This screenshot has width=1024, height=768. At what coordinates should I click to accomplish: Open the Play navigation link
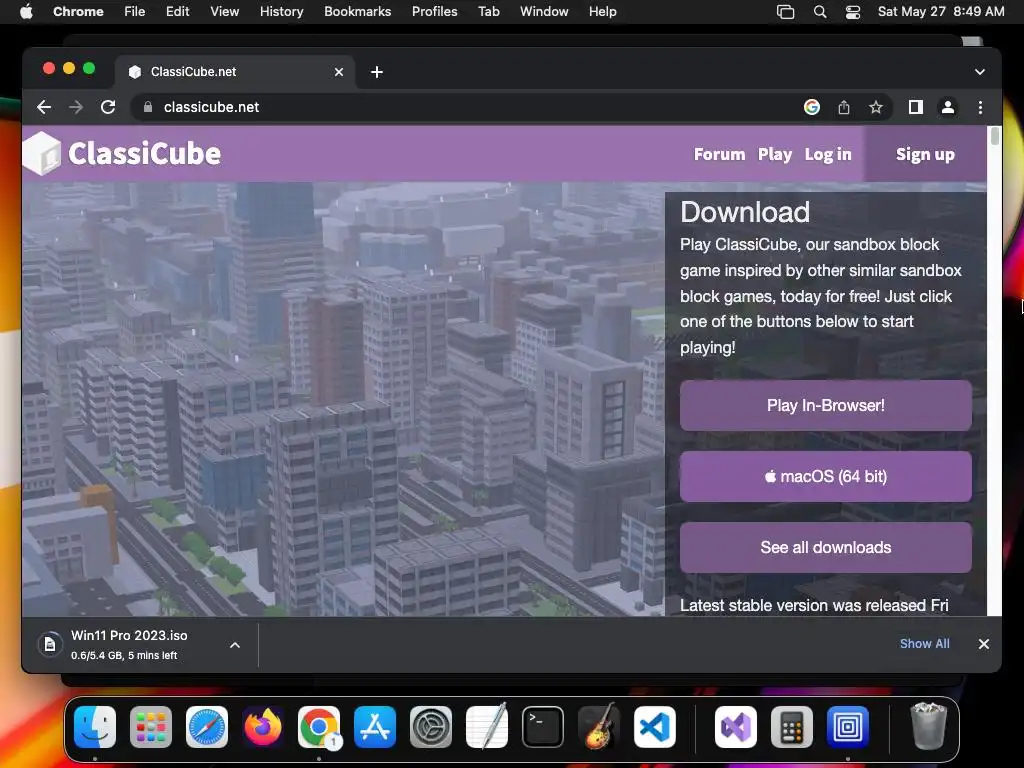(775, 154)
